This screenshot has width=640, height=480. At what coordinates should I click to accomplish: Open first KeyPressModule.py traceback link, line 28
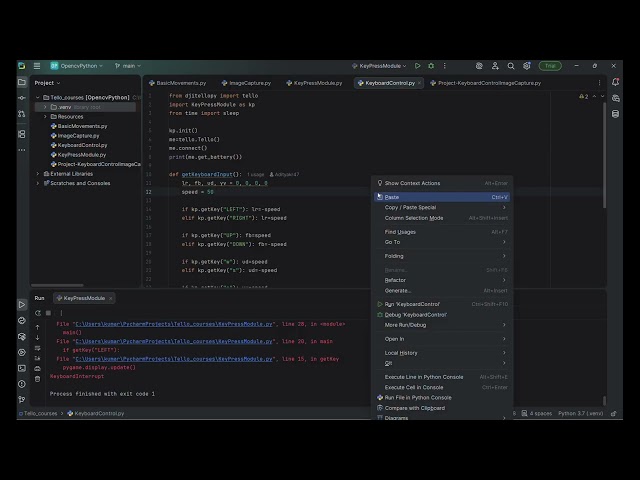click(174, 324)
